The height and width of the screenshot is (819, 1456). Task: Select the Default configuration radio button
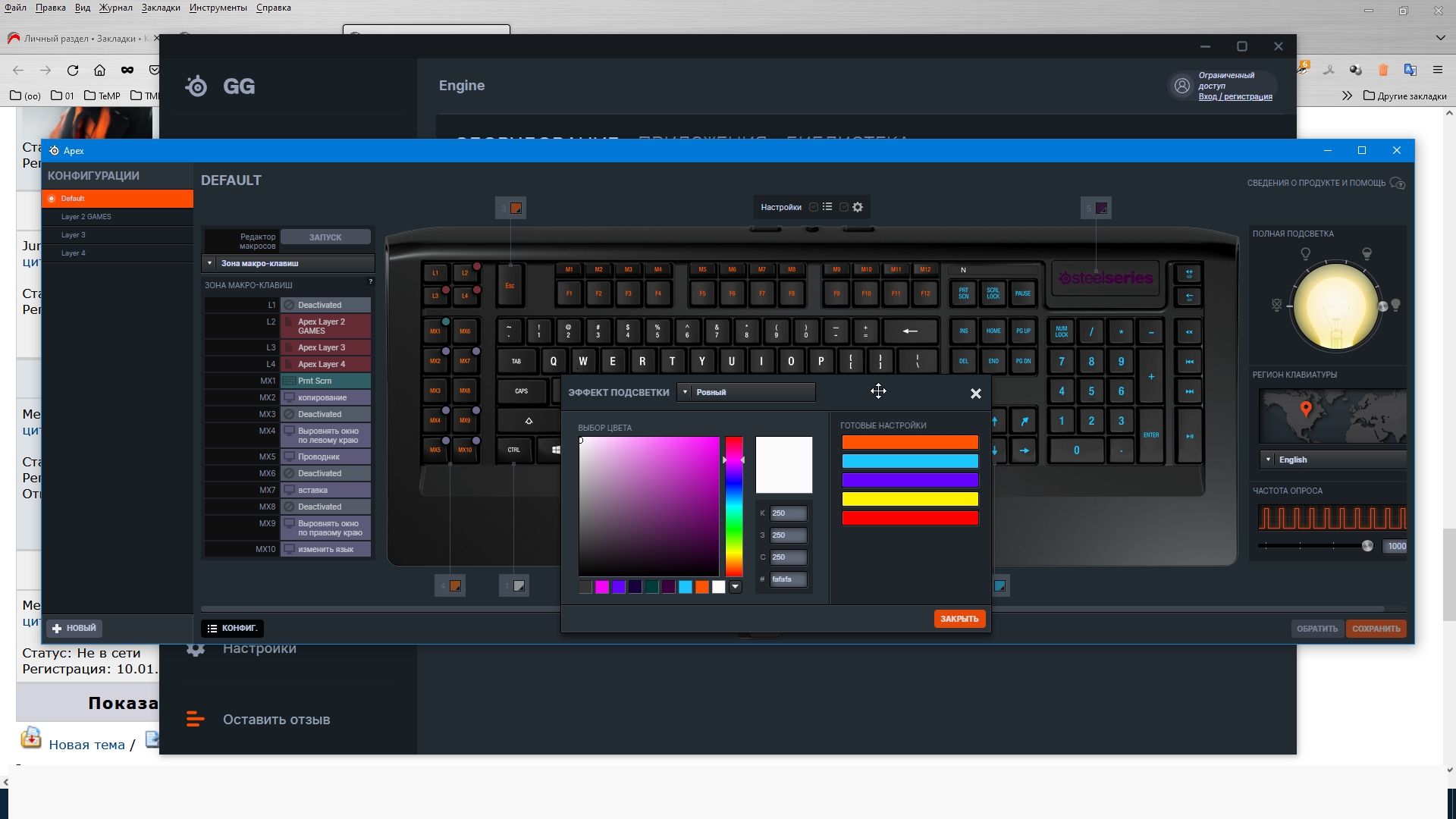[52, 199]
